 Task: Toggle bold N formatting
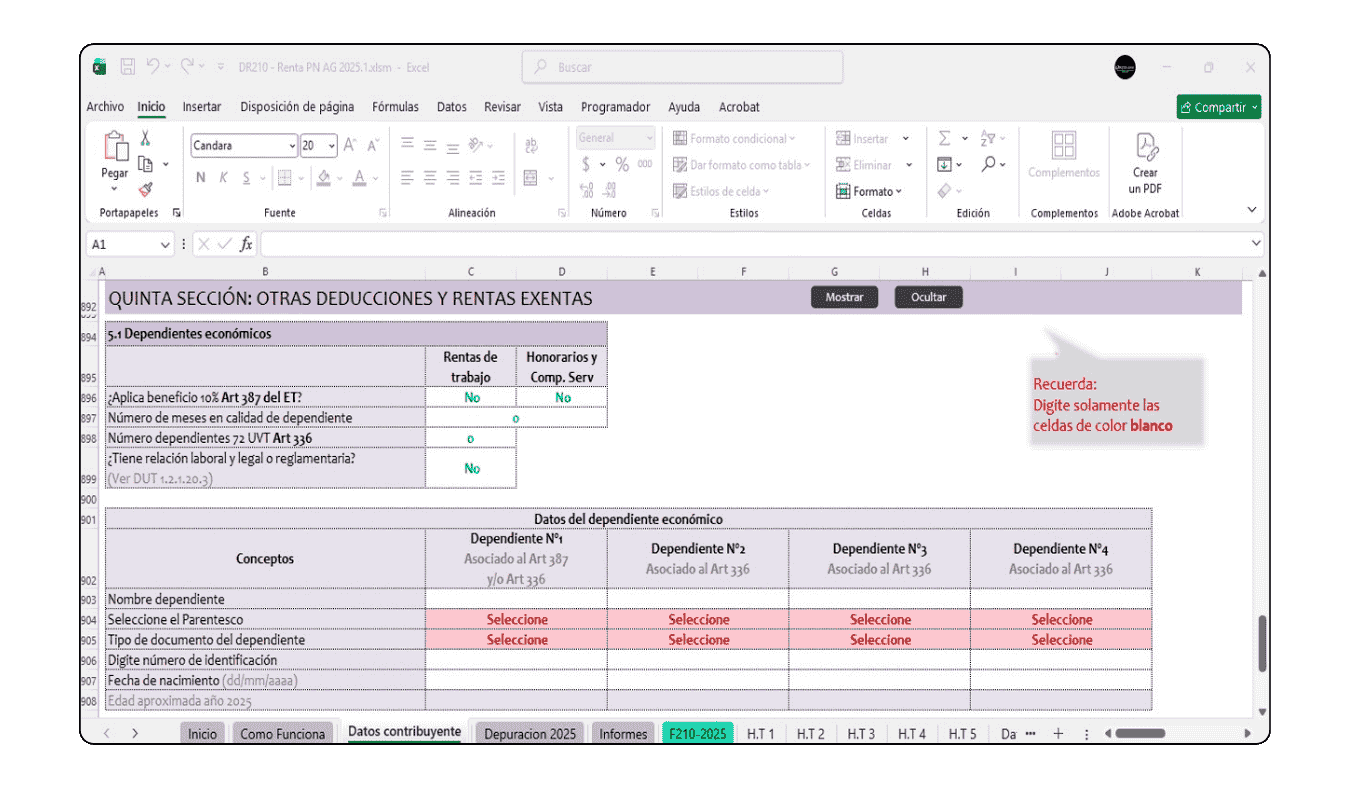[x=201, y=178]
